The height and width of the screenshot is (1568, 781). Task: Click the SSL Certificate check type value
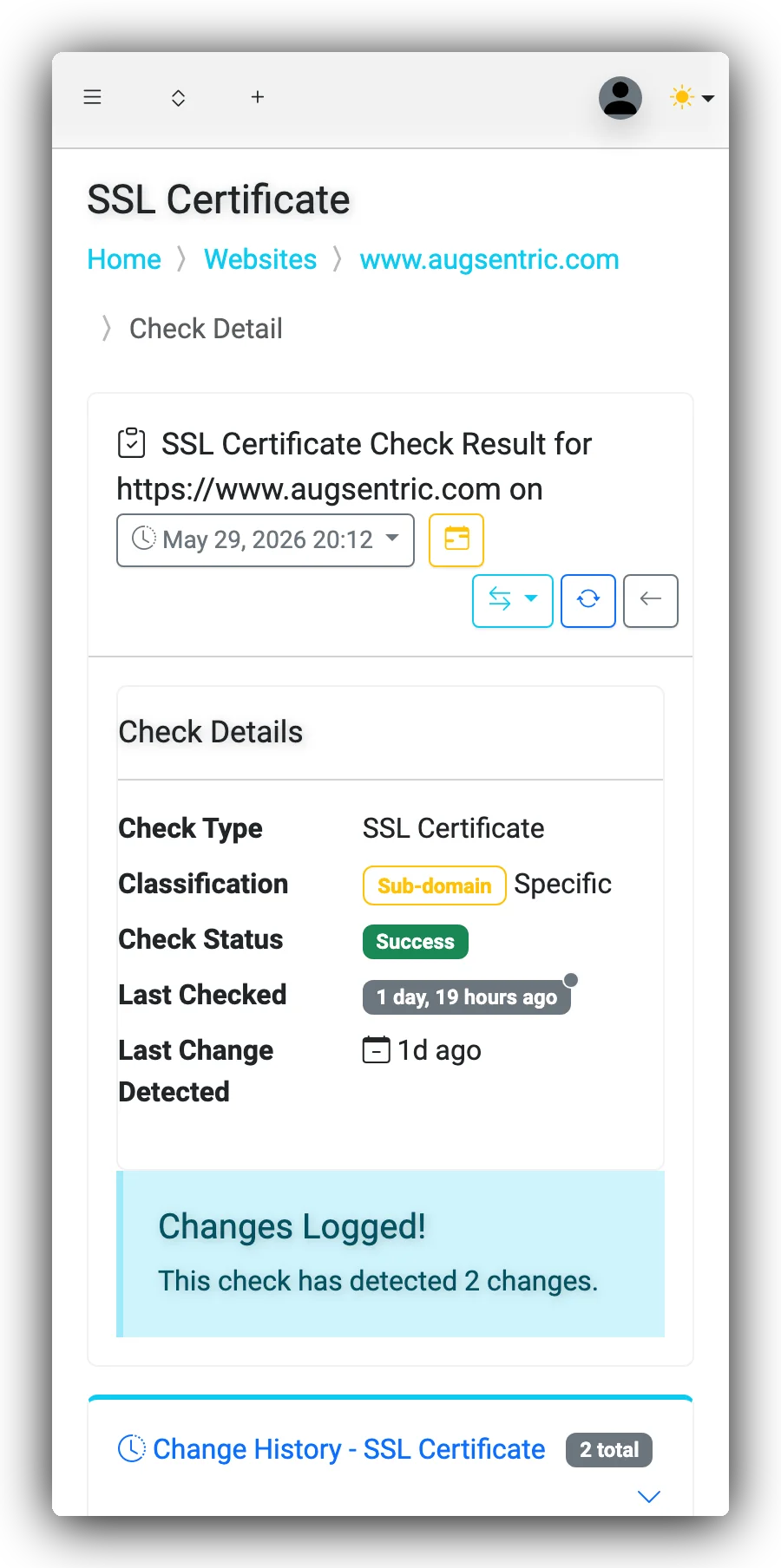pyautogui.click(x=454, y=828)
